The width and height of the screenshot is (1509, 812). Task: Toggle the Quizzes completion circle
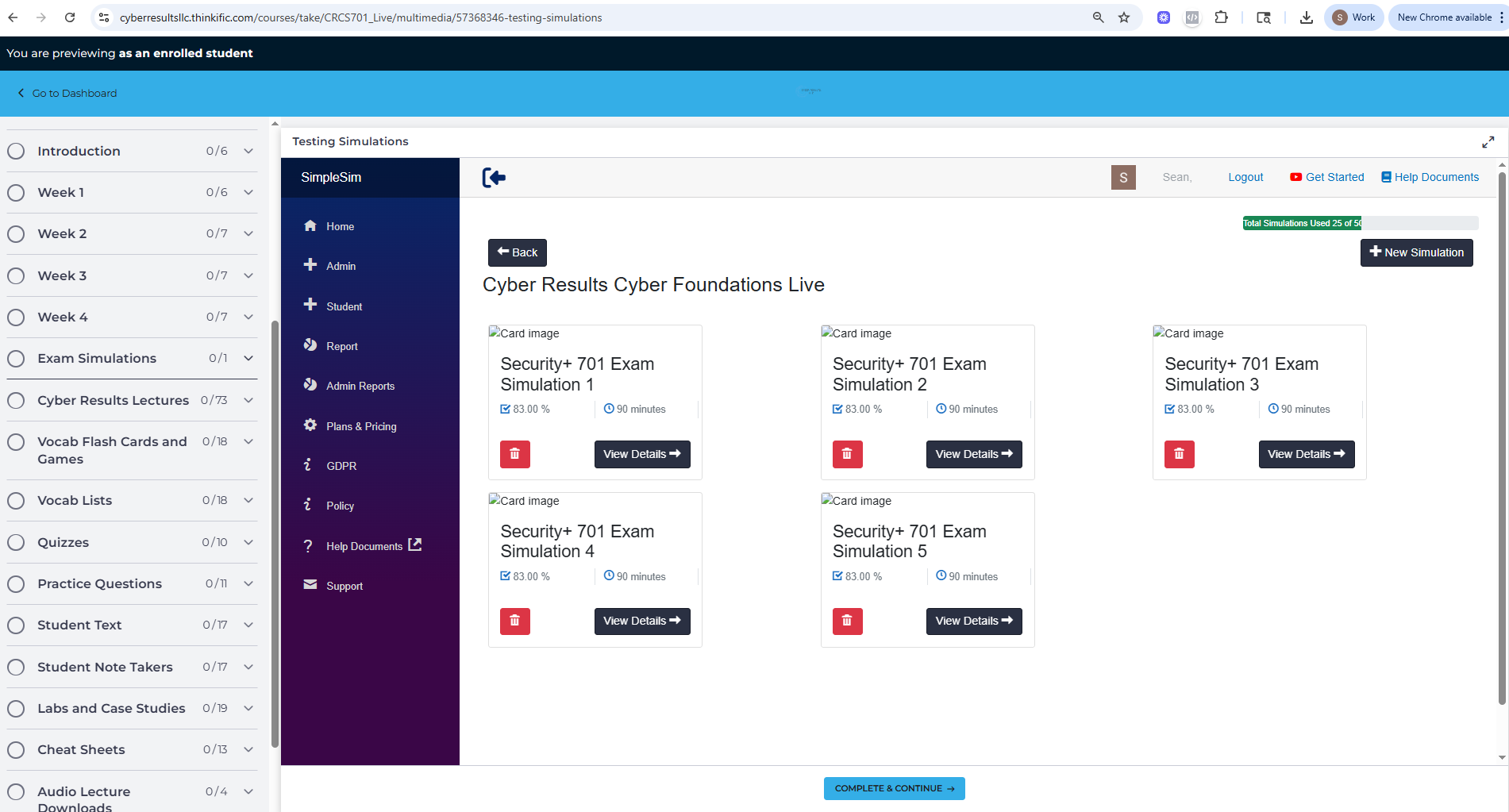(x=16, y=543)
